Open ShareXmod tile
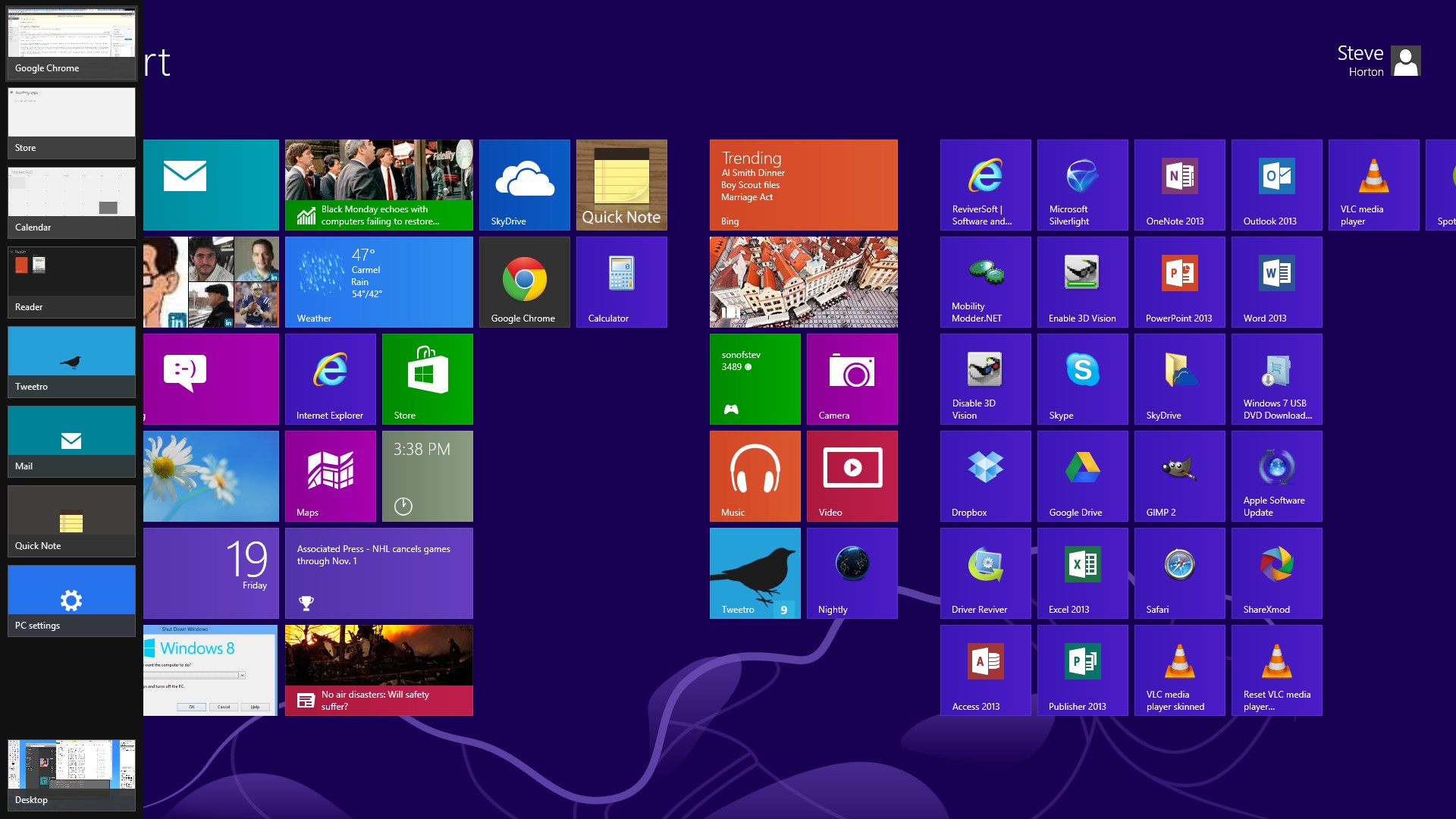1456x819 pixels. 1277,573
